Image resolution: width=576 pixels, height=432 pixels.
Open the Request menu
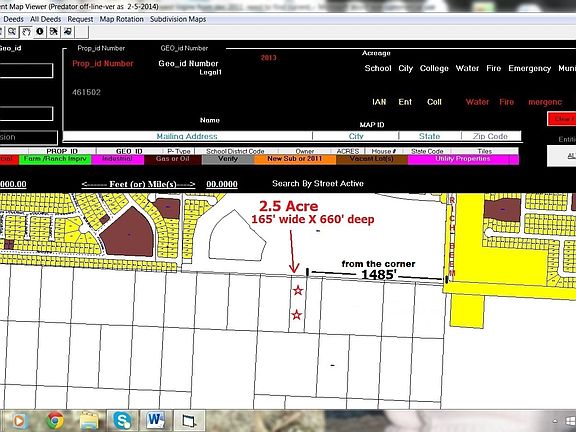(80, 19)
